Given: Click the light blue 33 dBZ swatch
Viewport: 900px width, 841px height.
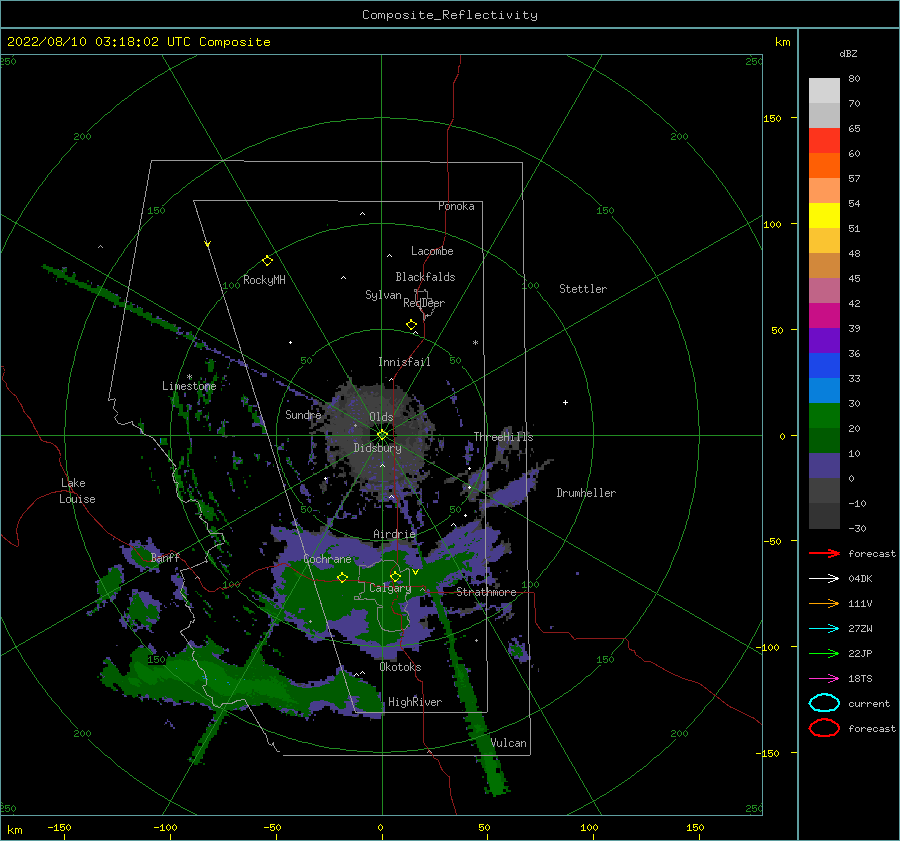Looking at the screenshot, I should tap(824, 390).
